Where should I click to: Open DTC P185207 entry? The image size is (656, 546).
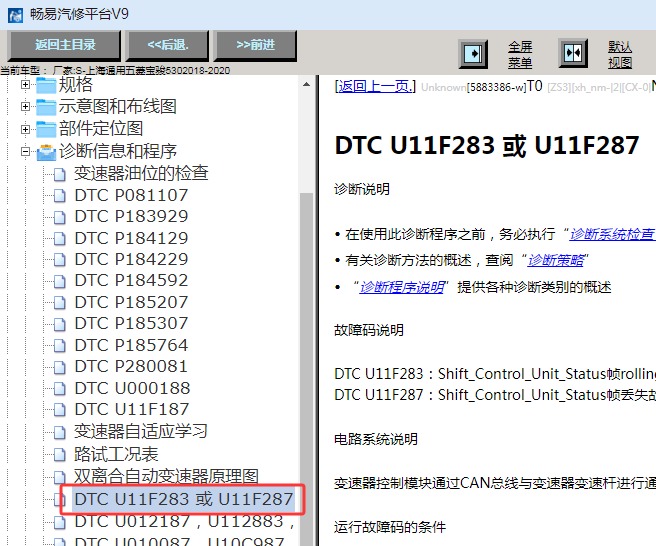(x=131, y=302)
